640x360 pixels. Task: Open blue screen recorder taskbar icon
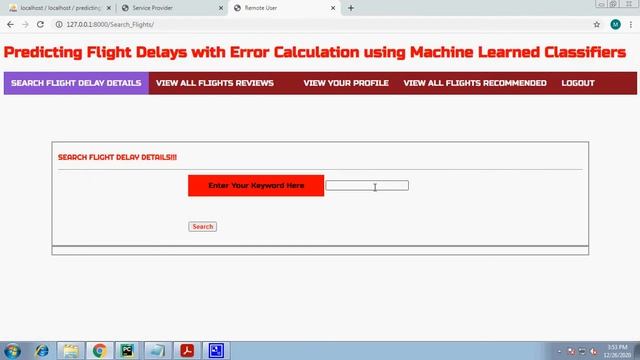[x=216, y=351]
